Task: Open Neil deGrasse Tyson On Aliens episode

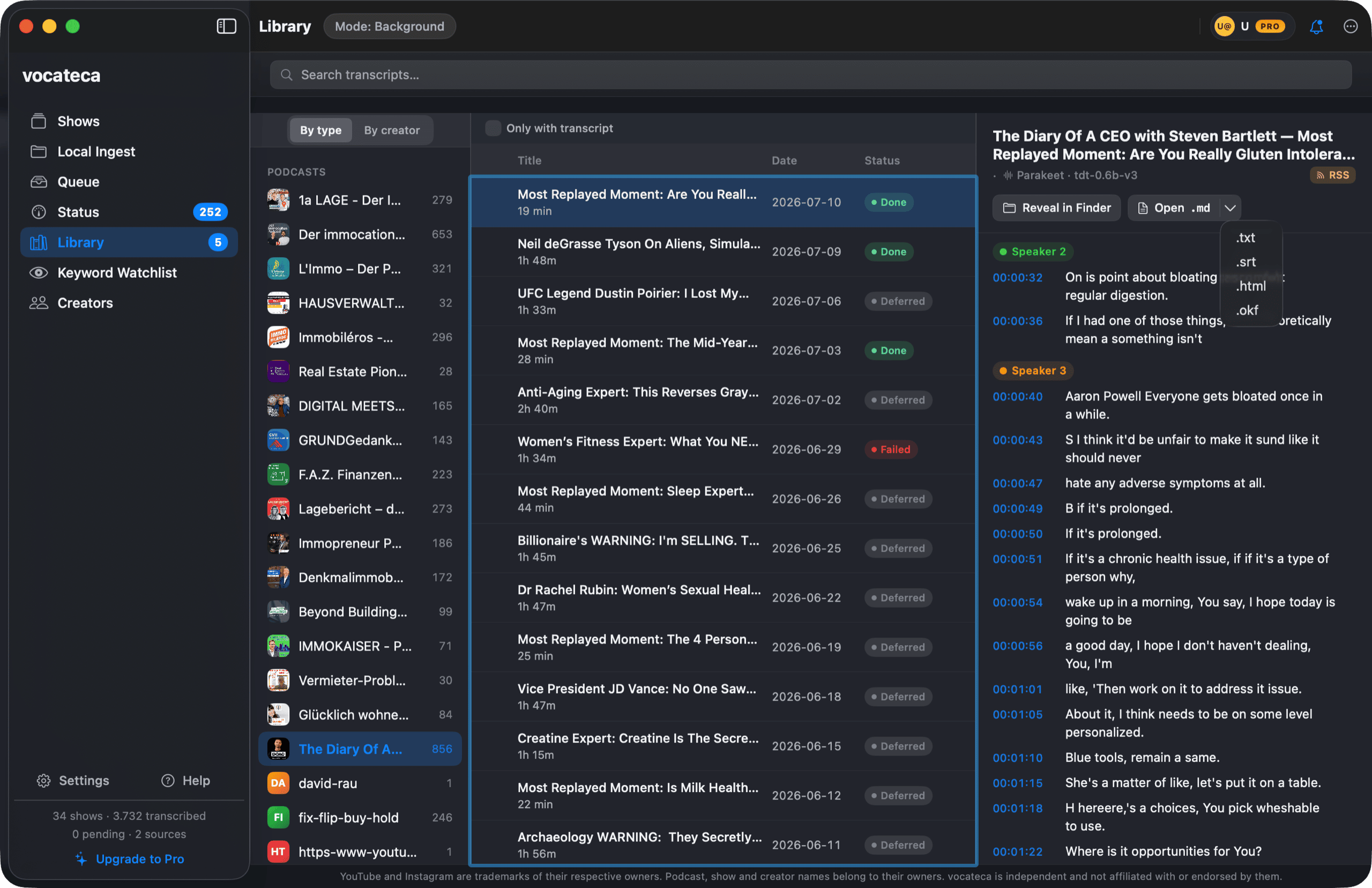Action: click(723, 252)
